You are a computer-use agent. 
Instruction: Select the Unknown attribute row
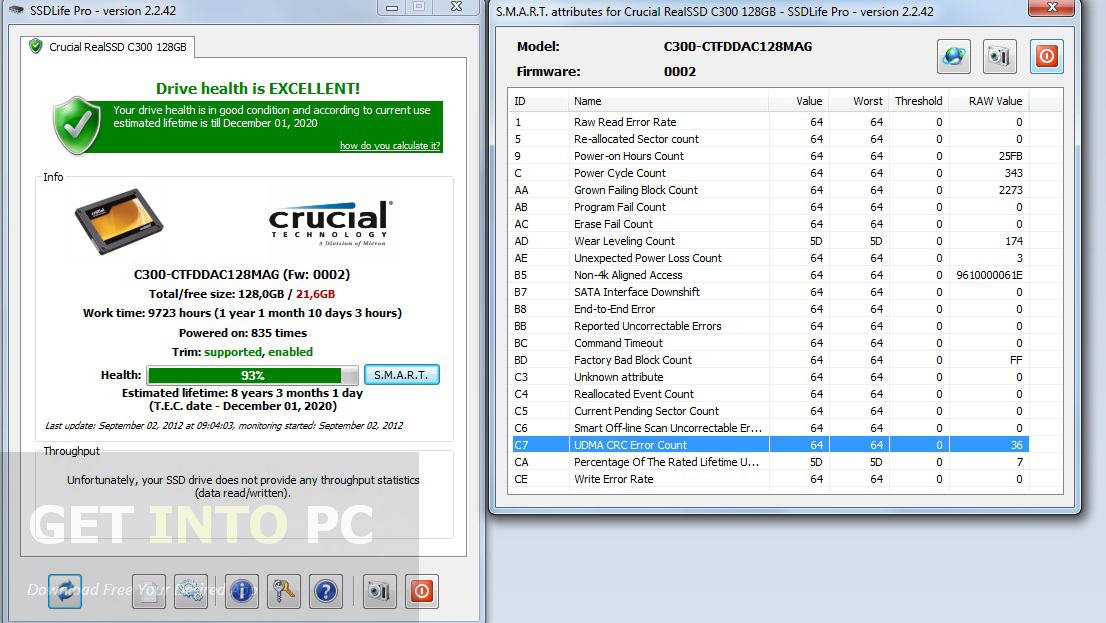click(769, 377)
